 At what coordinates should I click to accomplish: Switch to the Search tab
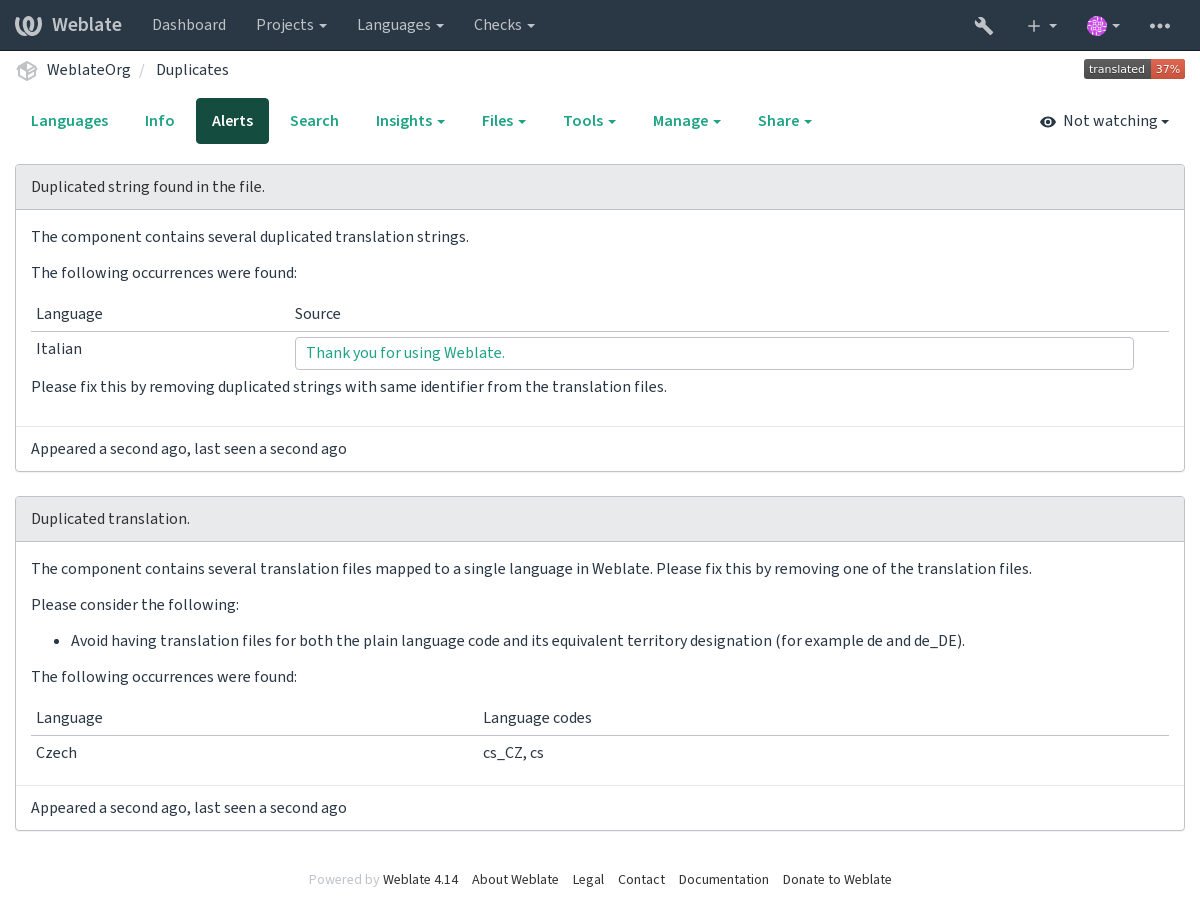(314, 121)
